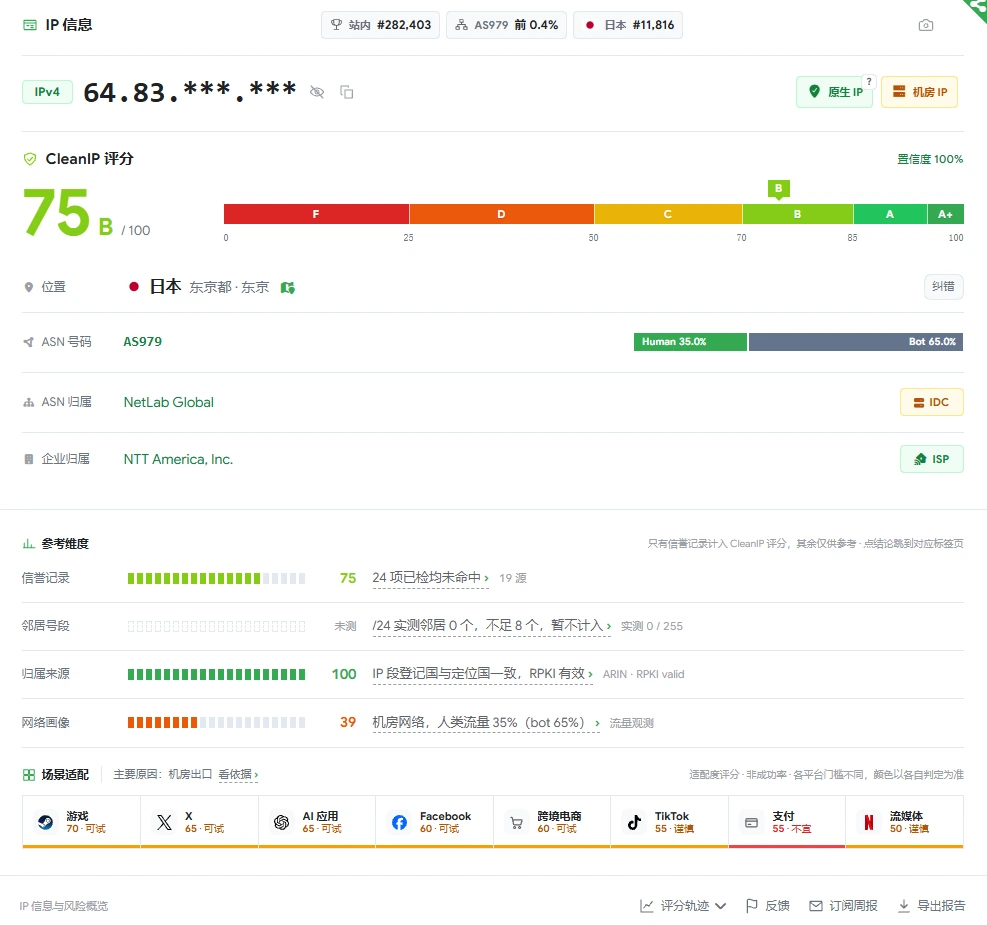
Task: Open the AS979 ASN link
Action: click(x=142, y=342)
